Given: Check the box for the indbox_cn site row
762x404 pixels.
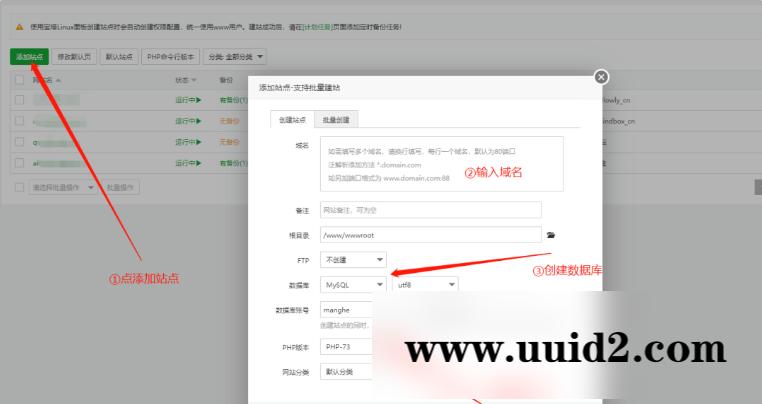Looking at the screenshot, I should (x=19, y=121).
